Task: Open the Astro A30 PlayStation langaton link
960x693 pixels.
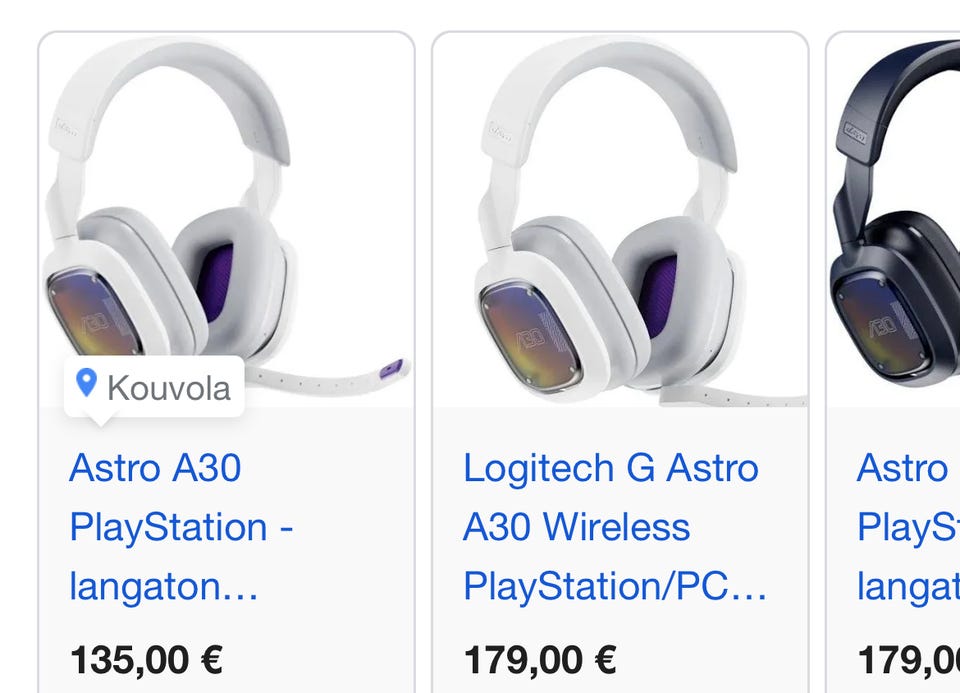Action: coord(180,527)
